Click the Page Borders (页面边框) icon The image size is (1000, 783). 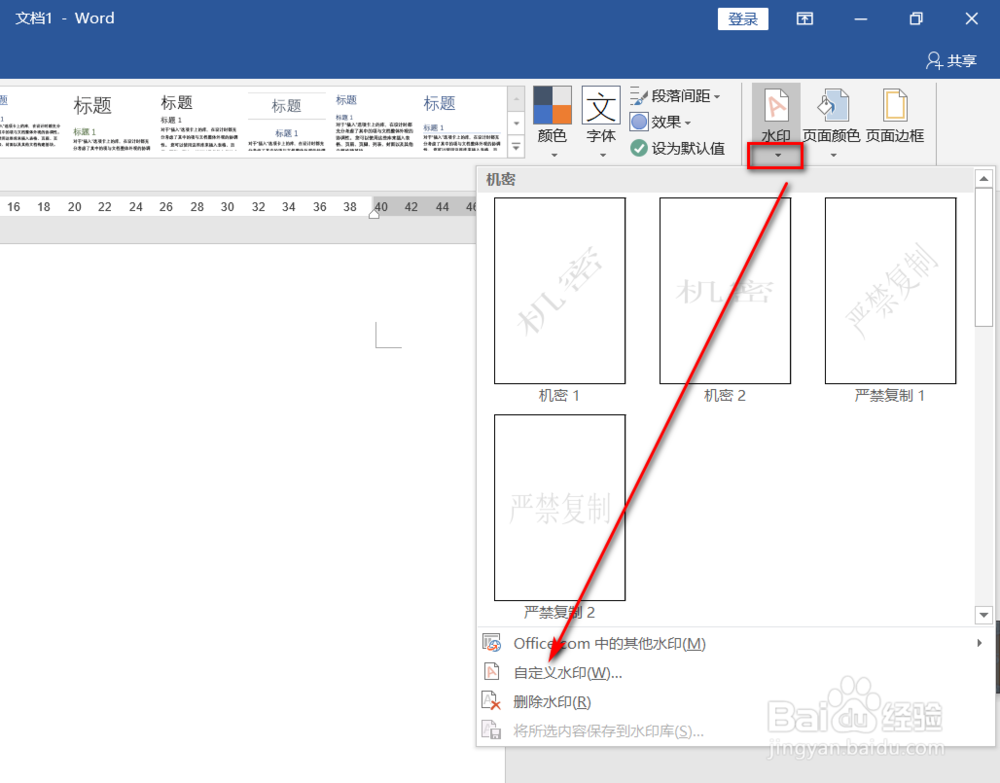pyautogui.click(x=895, y=106)
